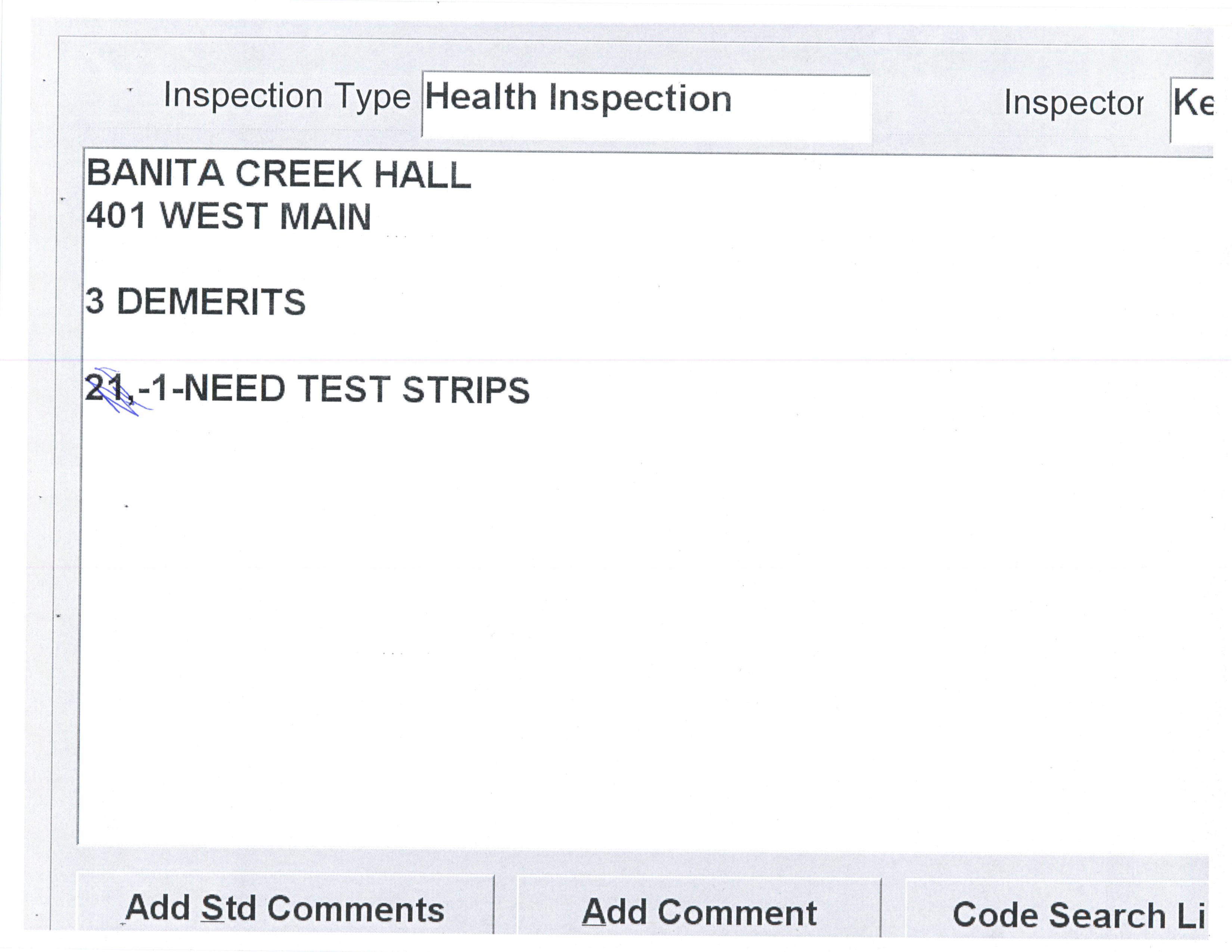The image size is (1232, 952).
Task: Click the Inspection Type label
Action: pos(287,96)
